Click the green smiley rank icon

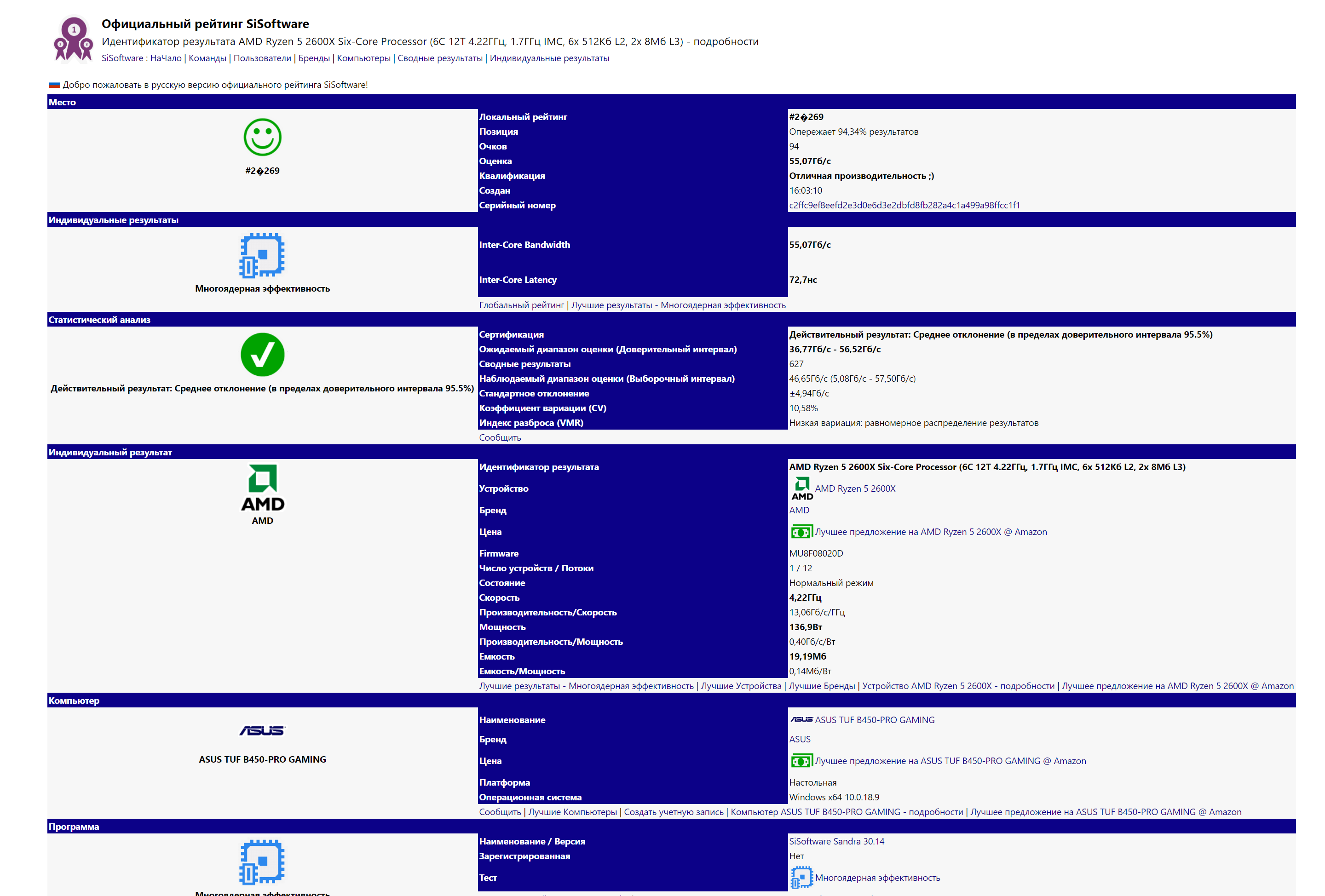pyautogui.click(x=262, y=138)
